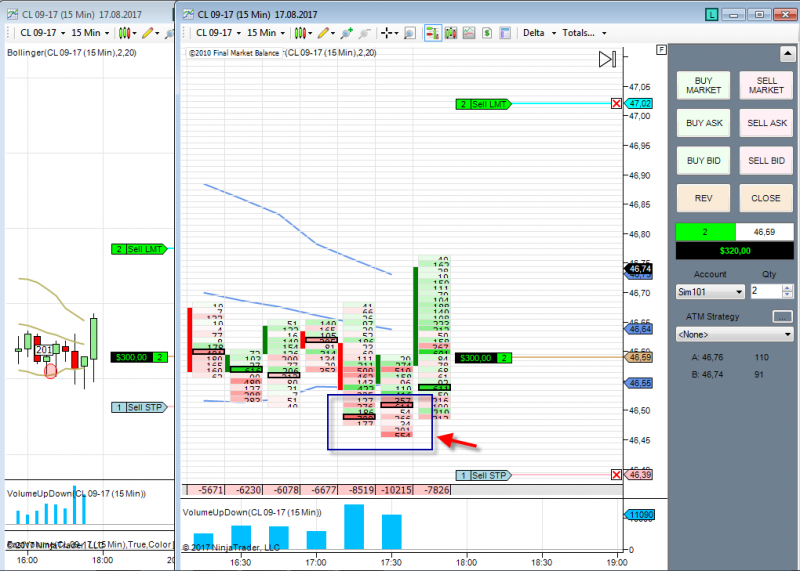Click the small F button beside price axis

661,49
